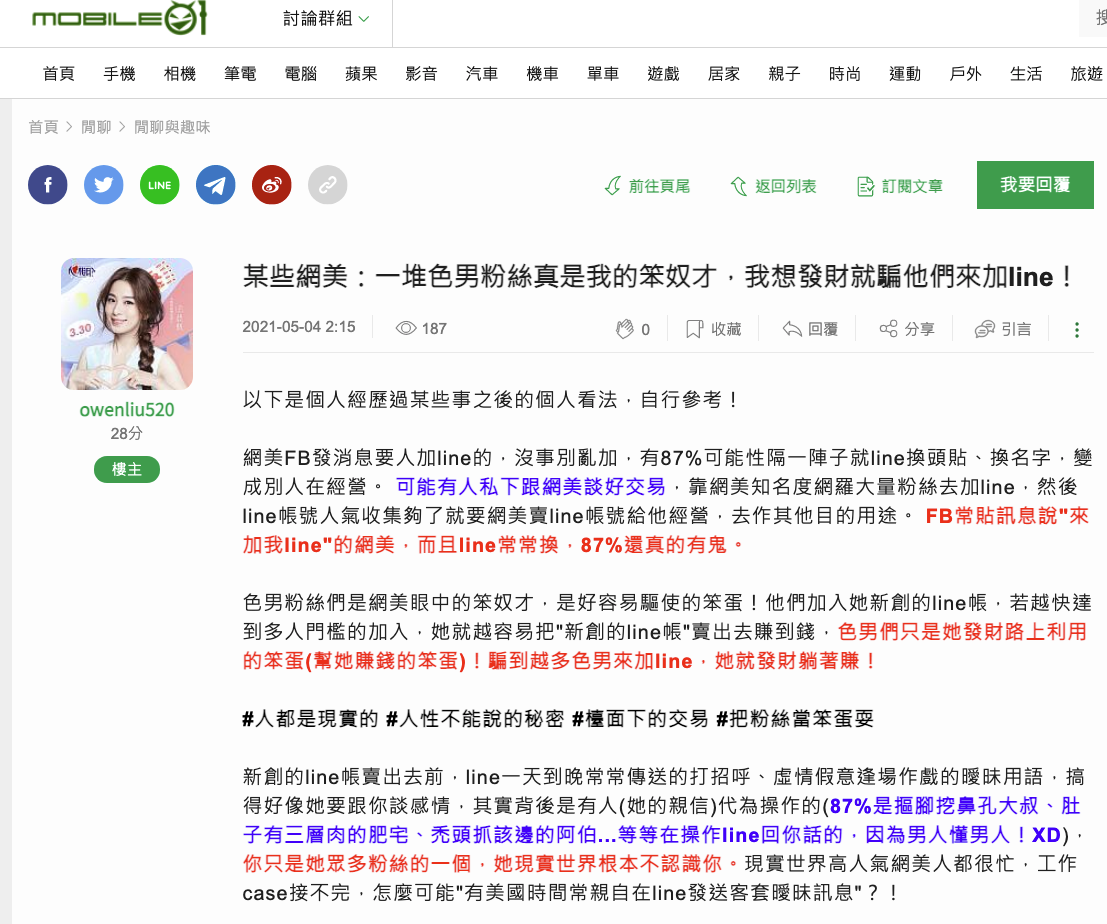Screen dimensions: 1107x924
Task: Reply to the post with 回覆
Action: tap(810, 329)
